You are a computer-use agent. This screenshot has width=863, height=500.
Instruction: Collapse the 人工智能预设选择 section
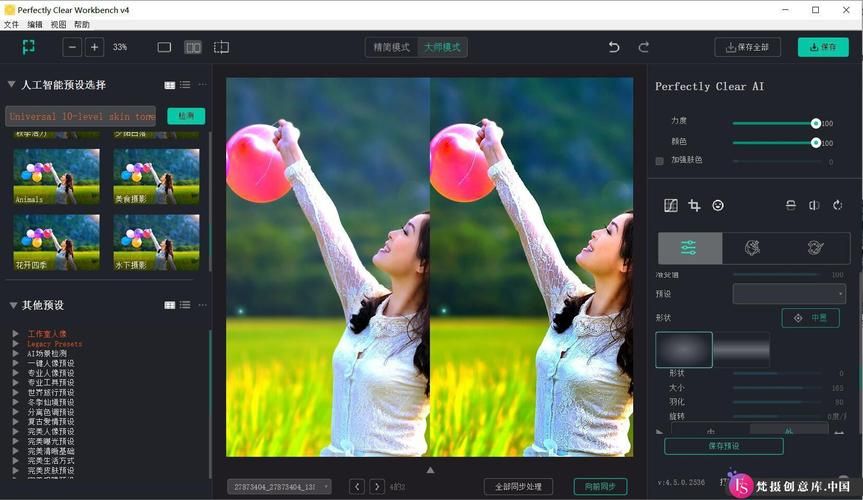pyautogui.click(x=11, y=84)
